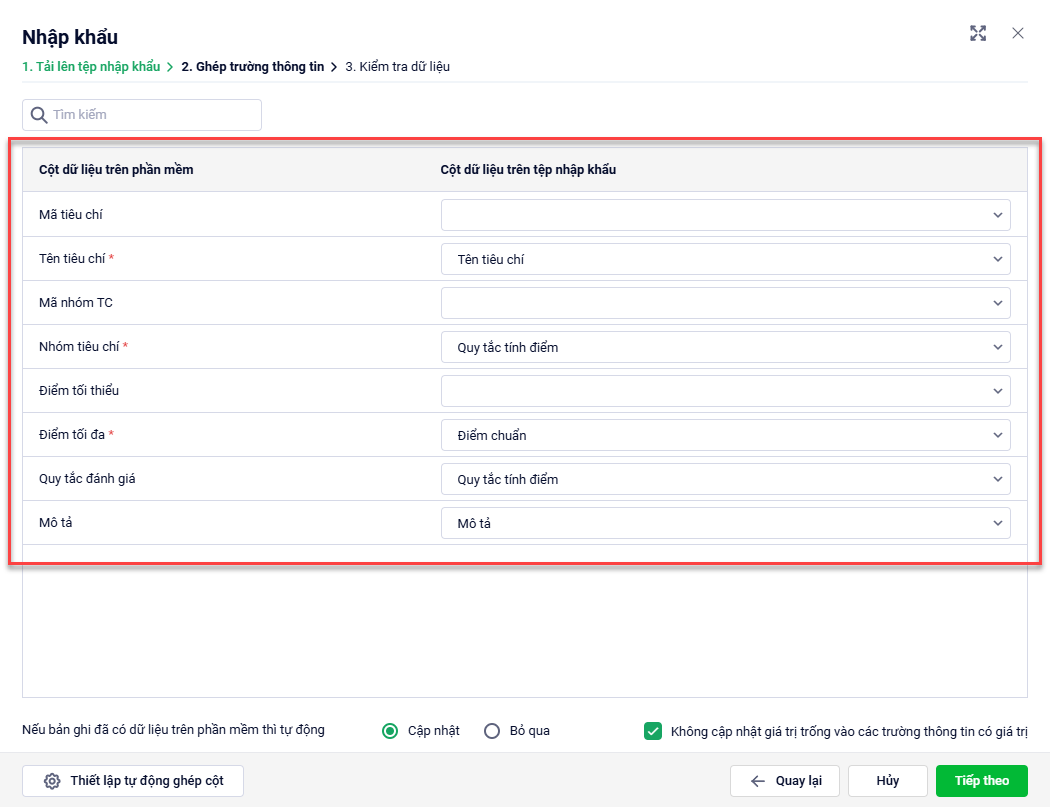Go to step 1 Tải lên tệp nhập khẩu

click(91, 67)
